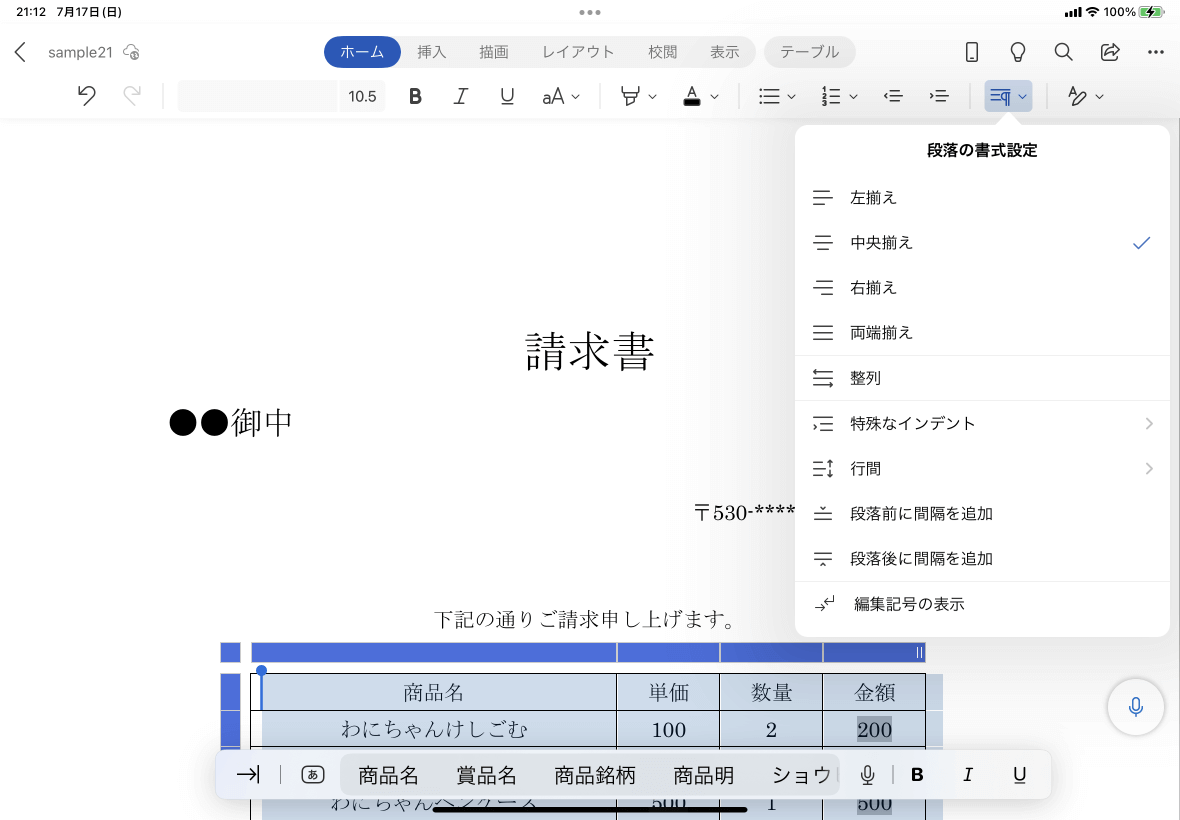Image resolution: width=1180 pixels, height=820 pixels.
Task: Toggle underline in the top toolbar
Action: point(507,96)
